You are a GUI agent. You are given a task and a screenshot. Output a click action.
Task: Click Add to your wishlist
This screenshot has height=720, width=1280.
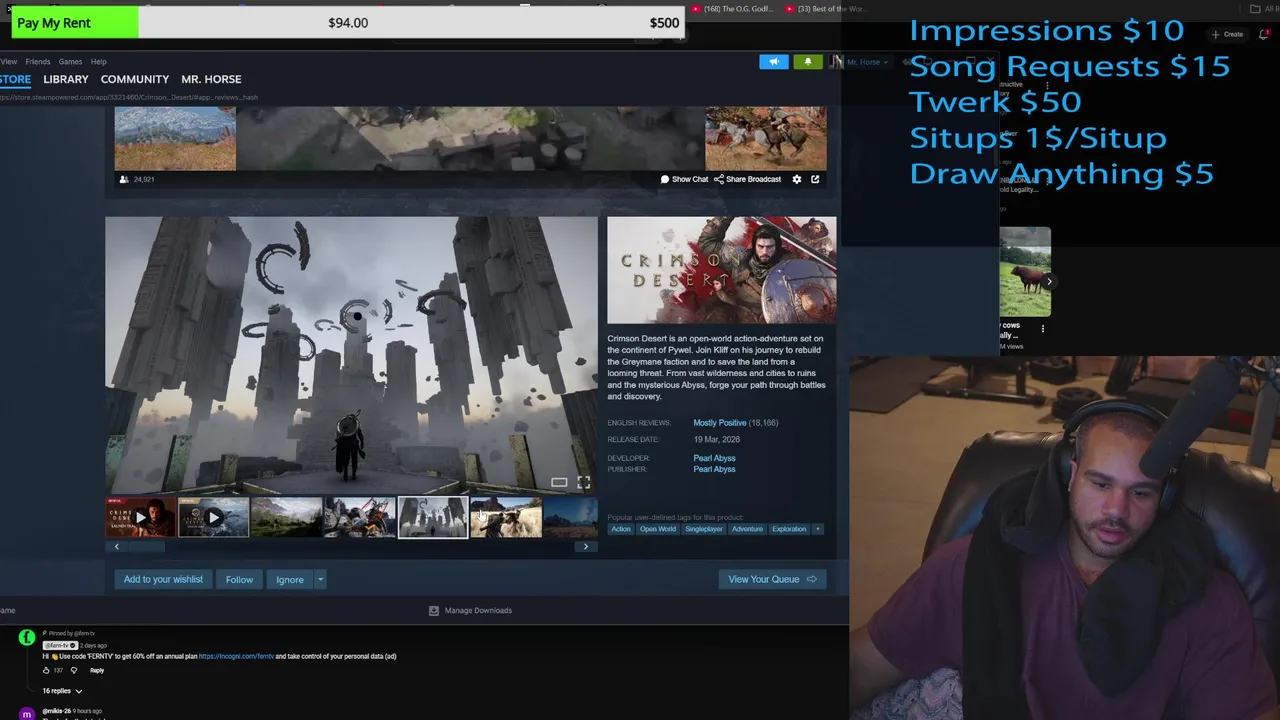click(x=163, y=579)
